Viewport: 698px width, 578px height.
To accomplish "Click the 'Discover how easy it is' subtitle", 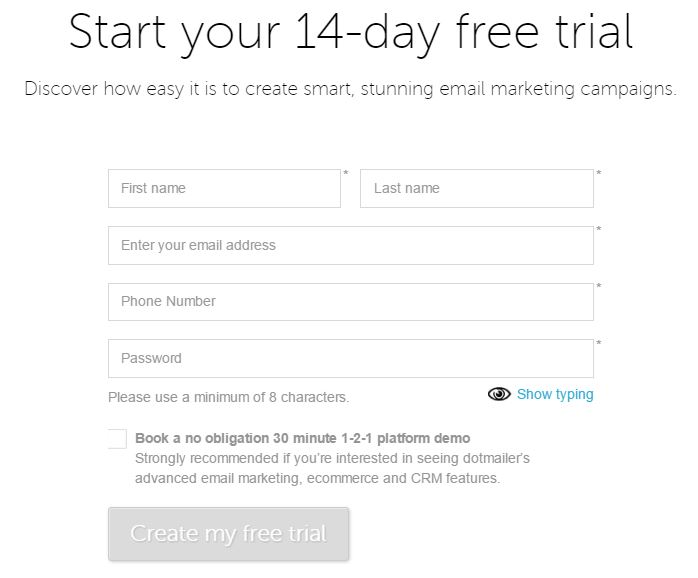I will point(351,89).
